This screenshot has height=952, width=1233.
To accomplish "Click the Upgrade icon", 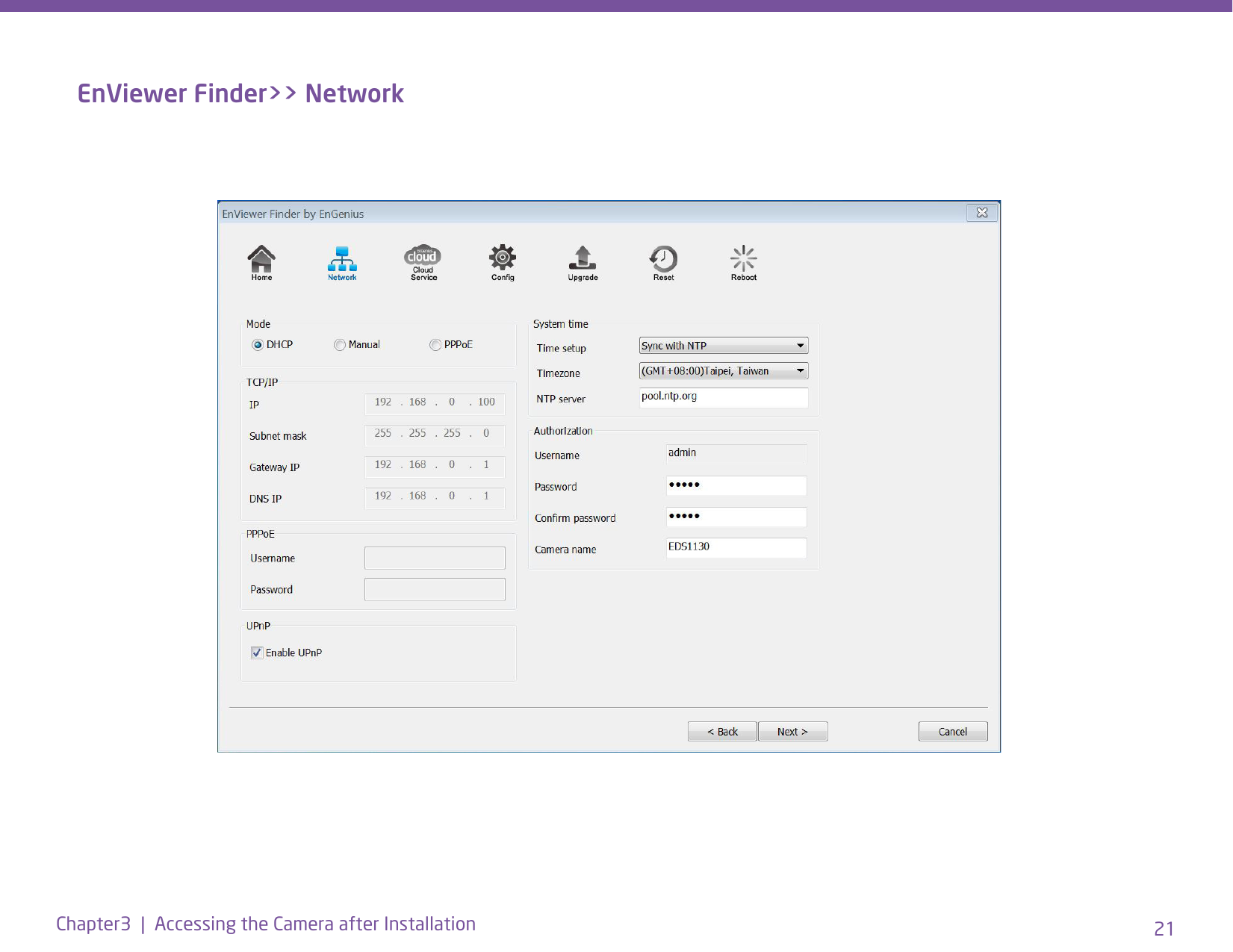I will (583, 263).
